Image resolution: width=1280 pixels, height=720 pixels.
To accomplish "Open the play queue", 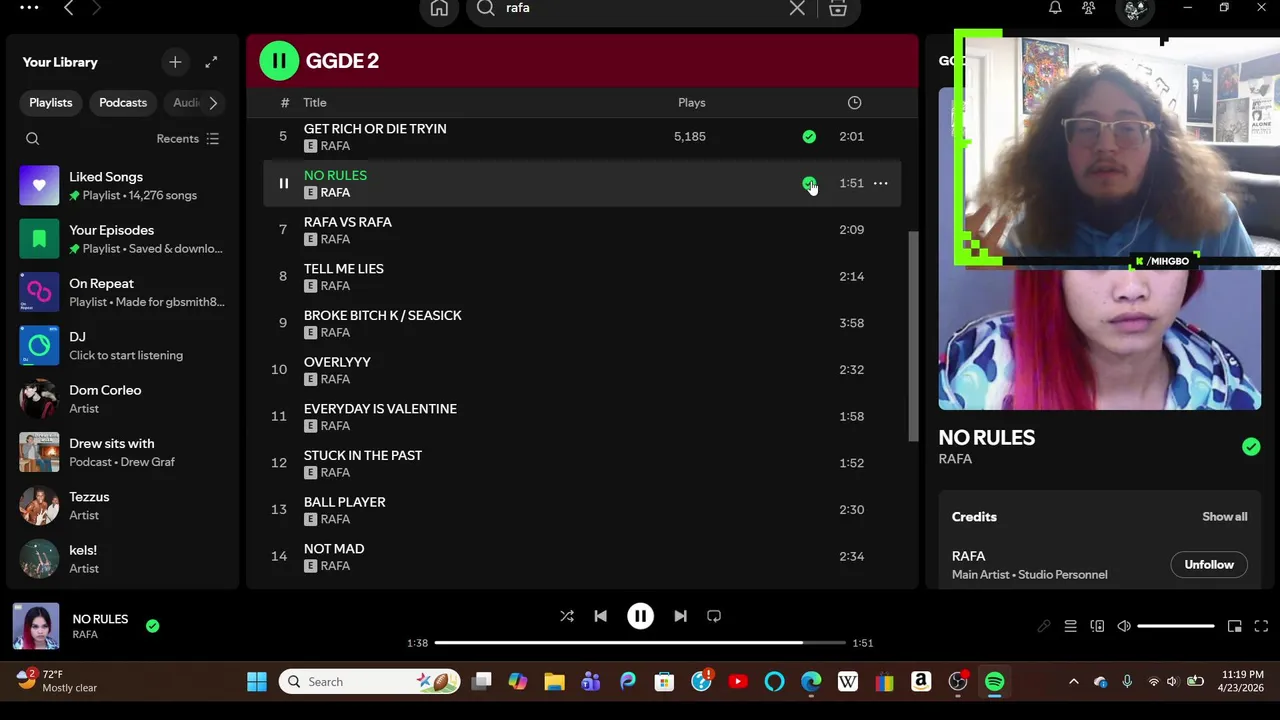I will pyautogui.click(x=1070, y=627).
